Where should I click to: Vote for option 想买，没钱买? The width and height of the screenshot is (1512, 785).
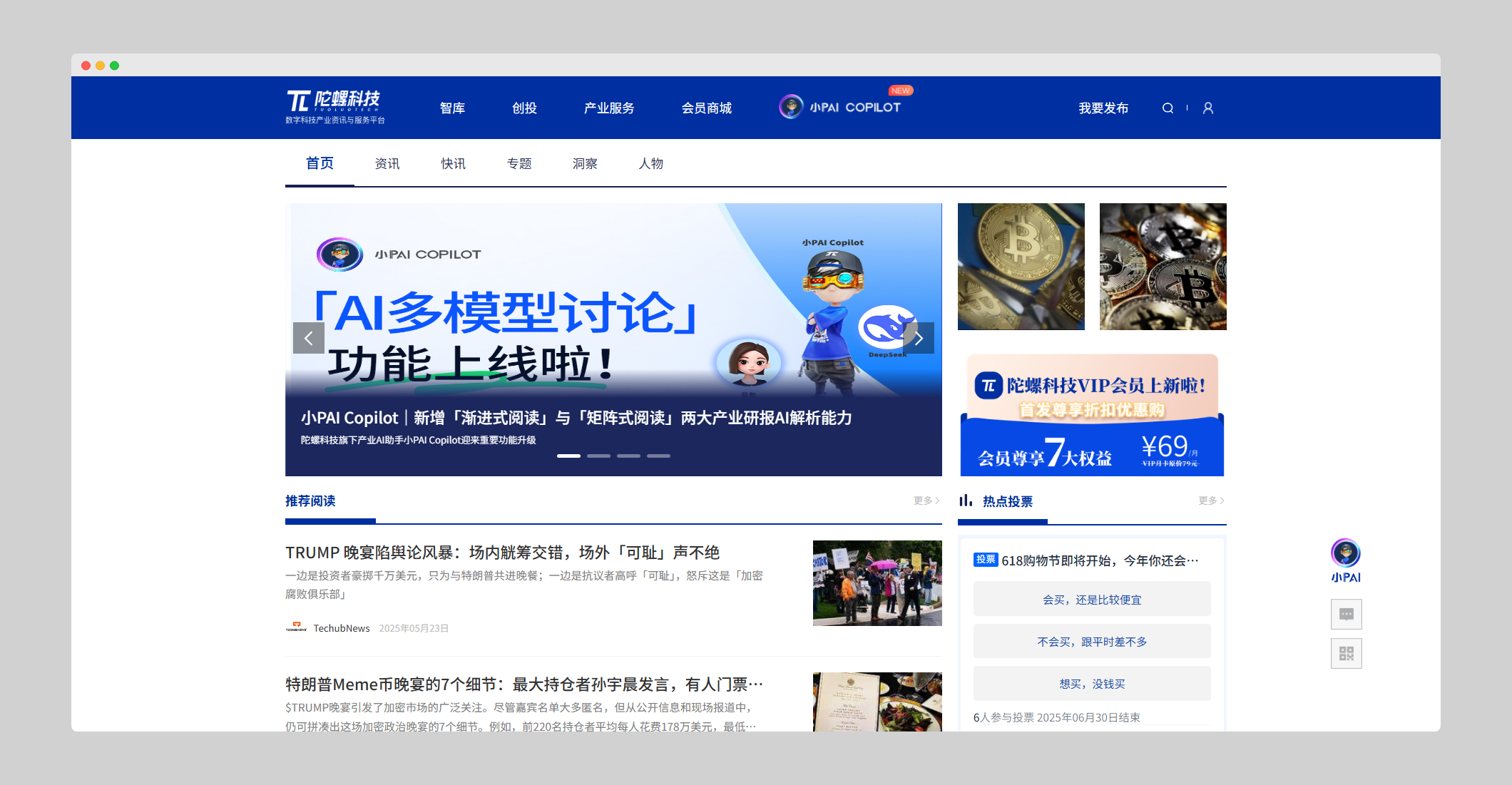click(x=1092, y=684)
